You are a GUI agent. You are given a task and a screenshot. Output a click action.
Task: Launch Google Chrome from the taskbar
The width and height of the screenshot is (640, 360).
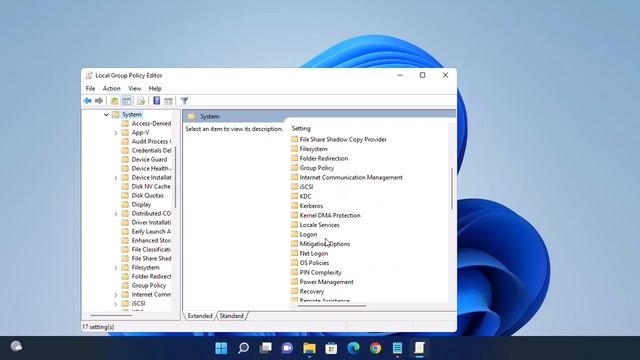pyautogui.click(x=376, y=348)
